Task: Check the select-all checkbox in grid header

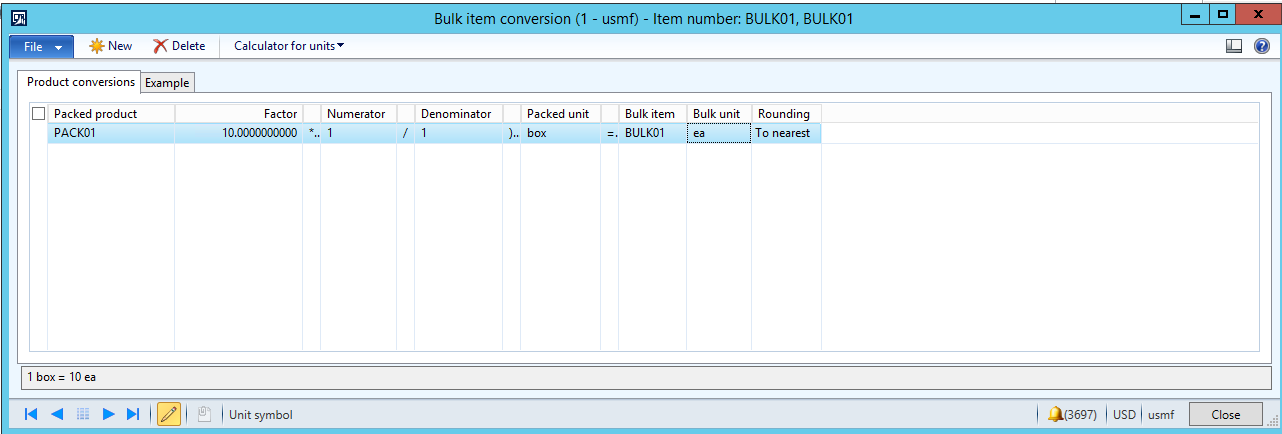Action: coord(39,114)
